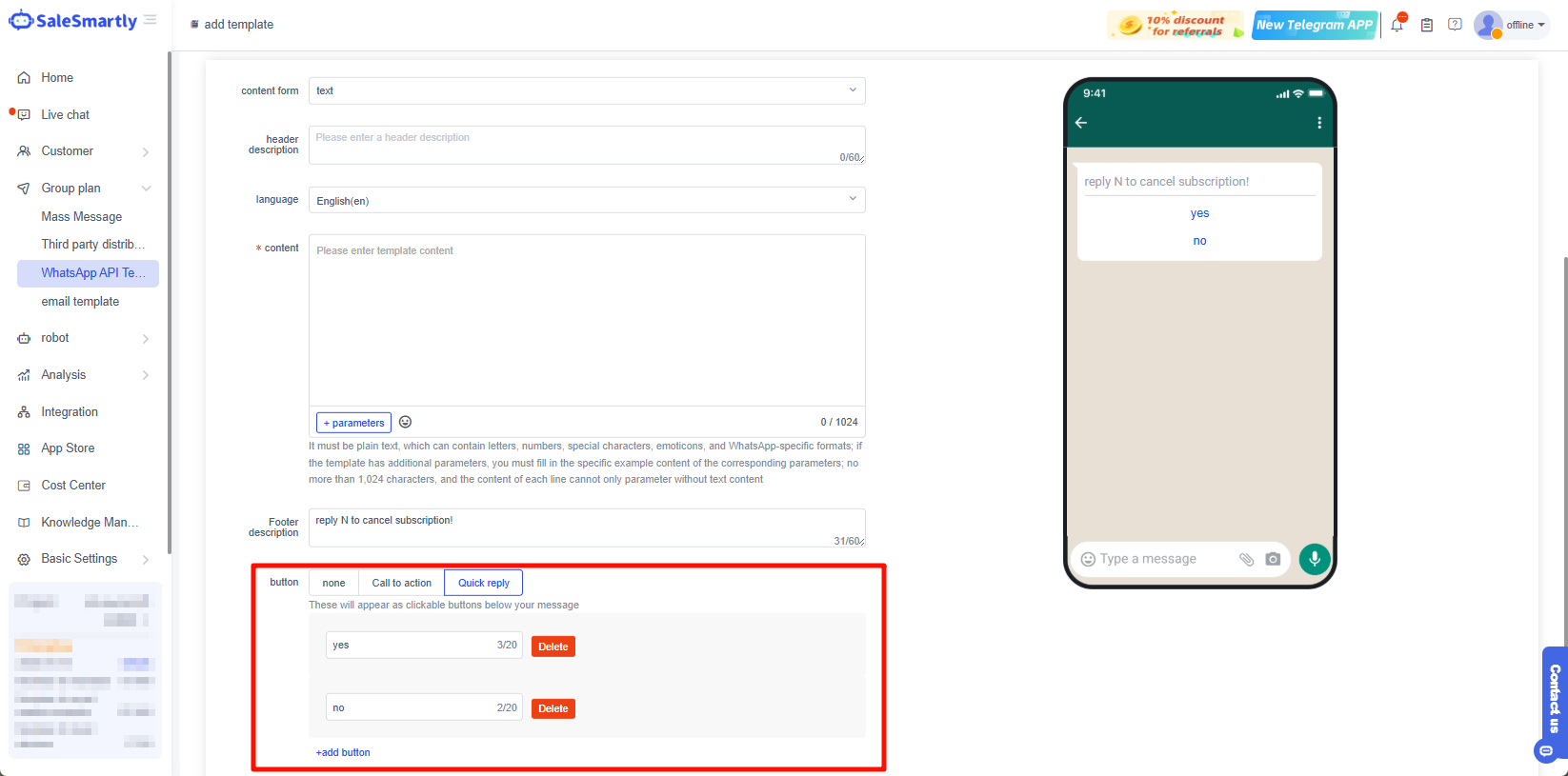Viewport: 1568px width, 776px height.
Task: Tap the camera icon in phone preview
Action: click(1273, 559)
